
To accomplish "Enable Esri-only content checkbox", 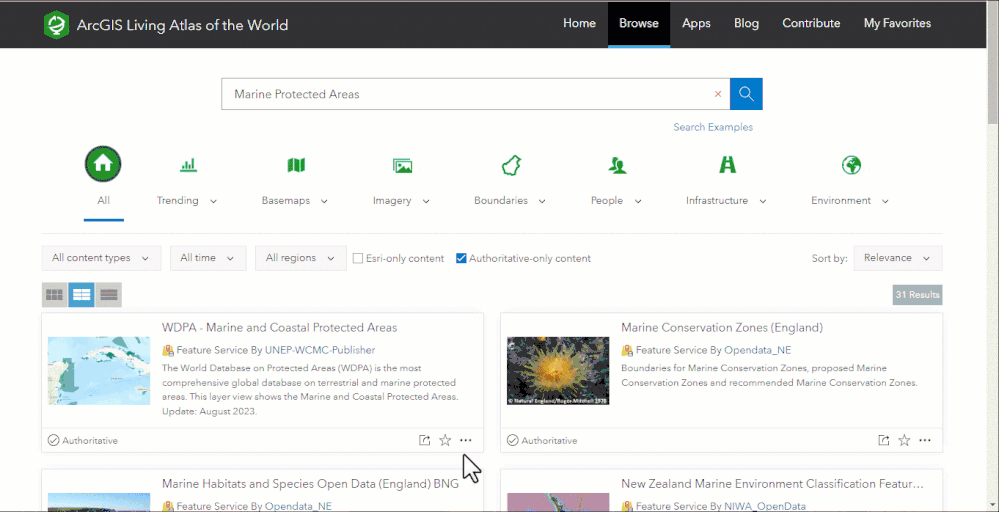I will (x=358, y=258).
